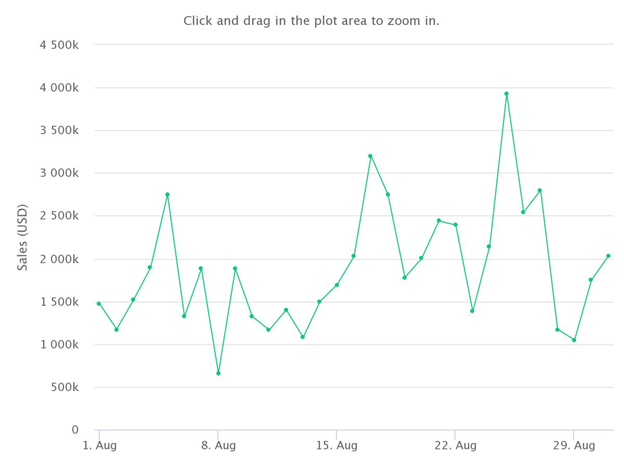Click the '8. Aug' x-axis label
The image size is (624, 468).
coord(218,445)
